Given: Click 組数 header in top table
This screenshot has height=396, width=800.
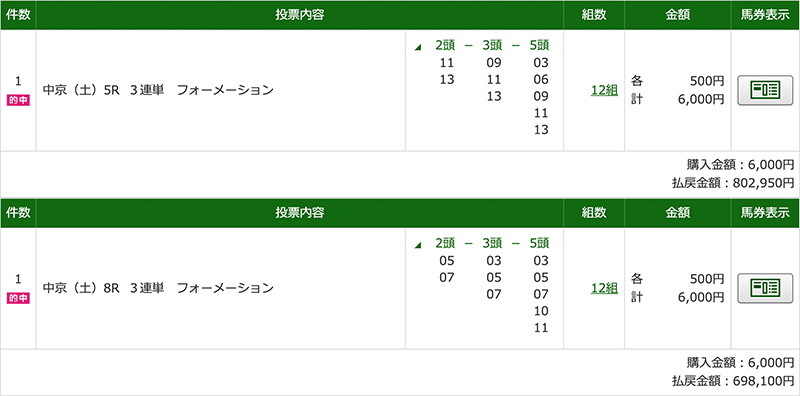Looking at the screenshot, I should pos(594,15).
